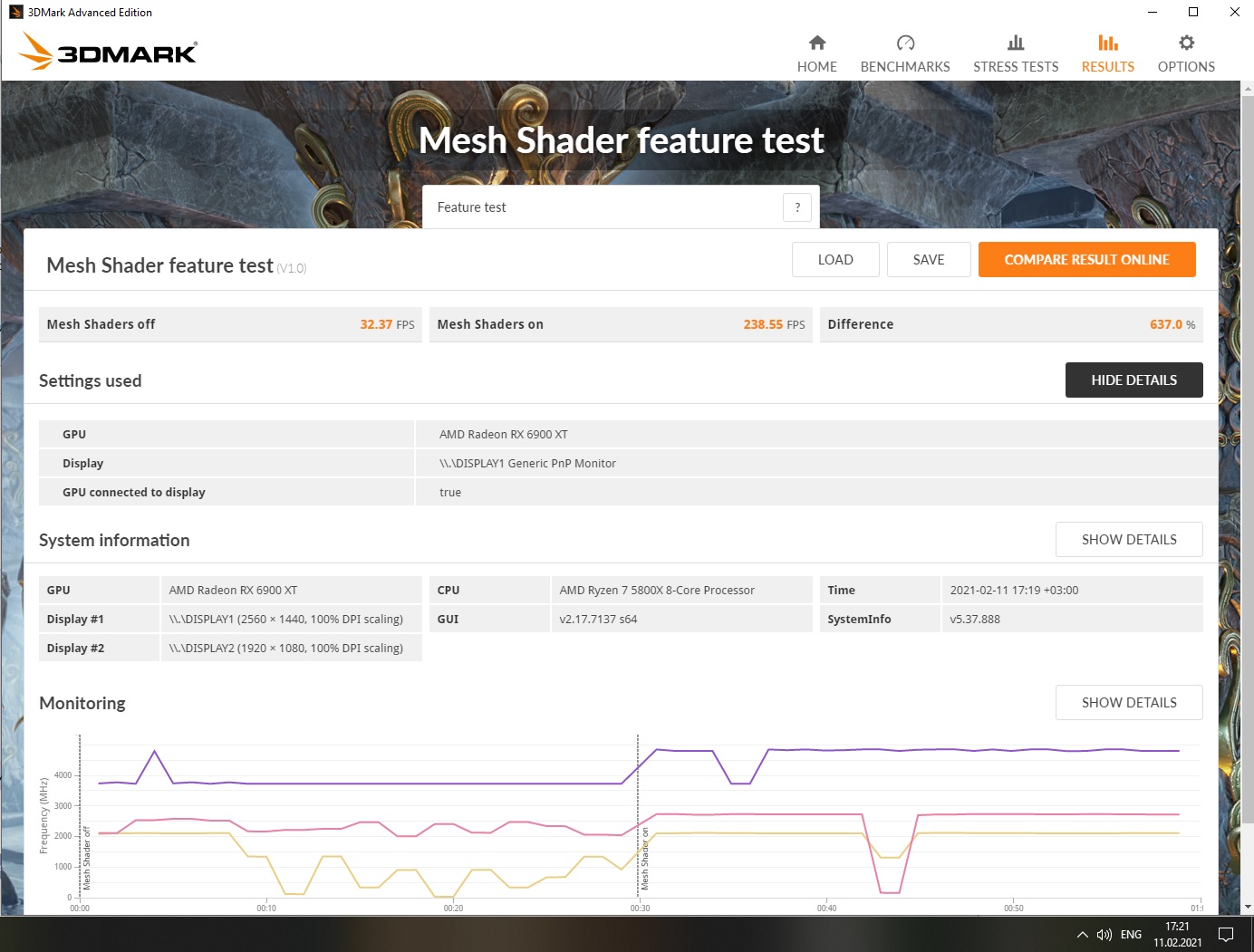Click the Frequency (MHz) axis label
Viewport: 1254px width, 952px height.
43,816
